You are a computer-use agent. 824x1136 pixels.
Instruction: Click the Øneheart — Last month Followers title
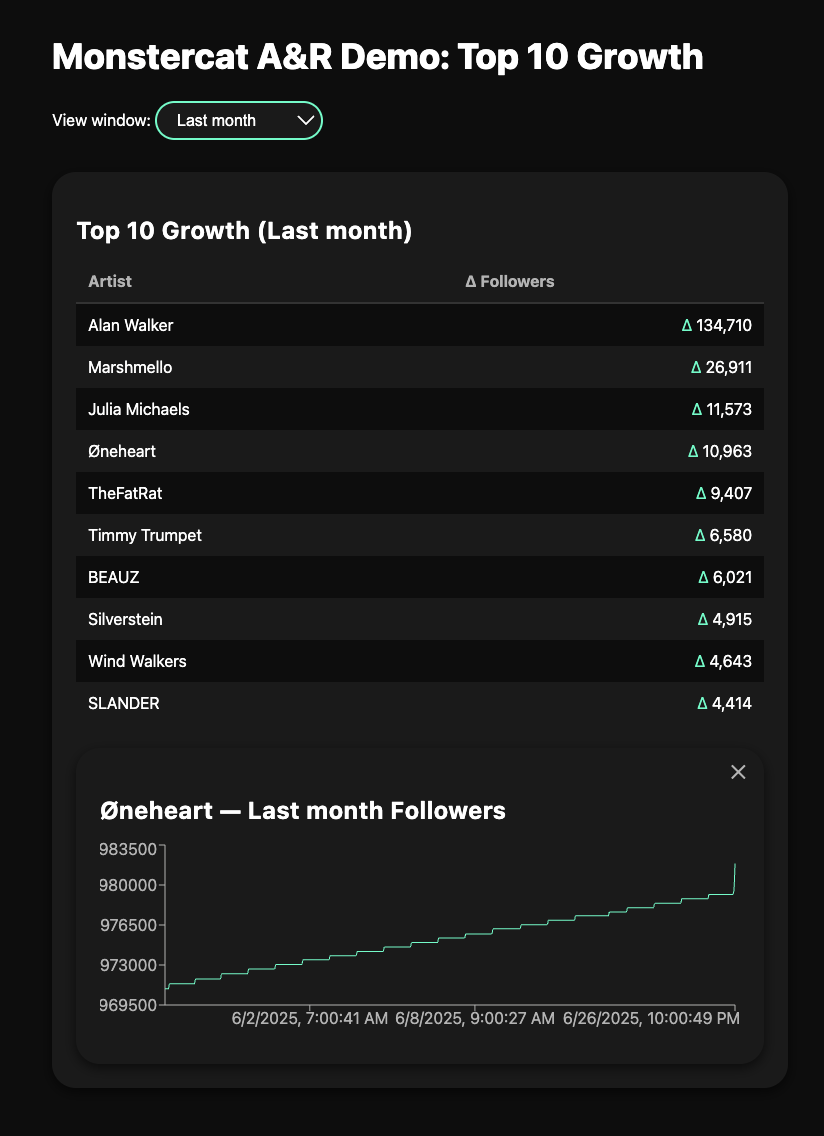pos(303,811)
